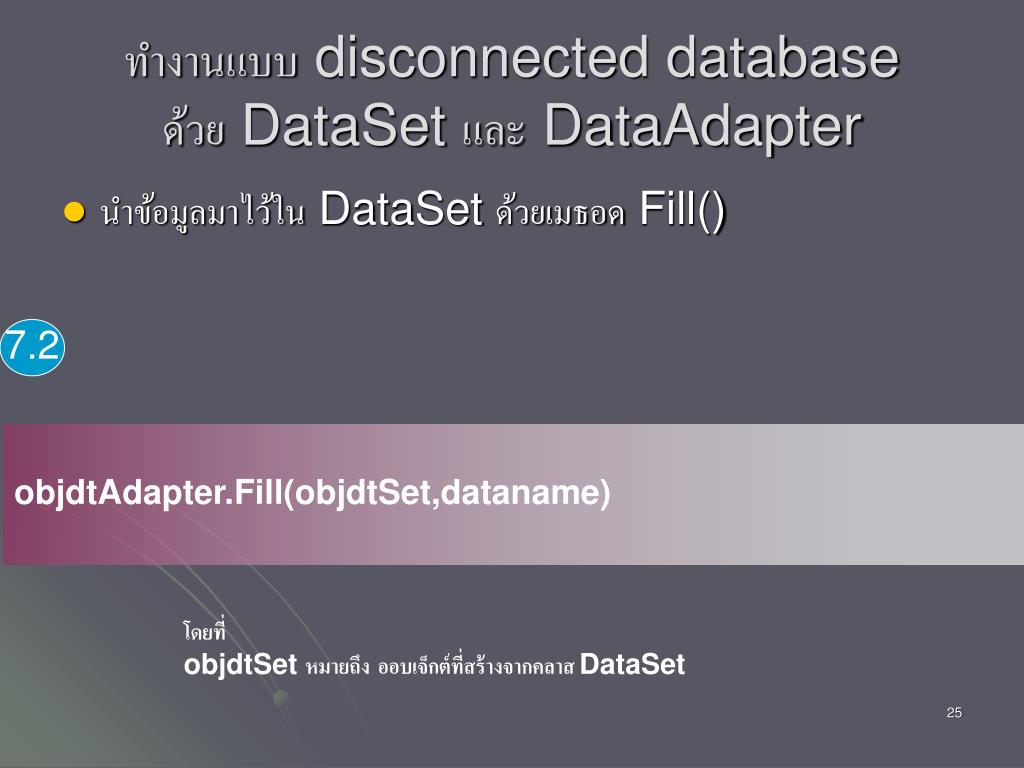Click the objdtAdapter.Fill(objdtSet,dataname) code text
The height and width of the screenshot is (768, 1024).
tap(312, 492)
